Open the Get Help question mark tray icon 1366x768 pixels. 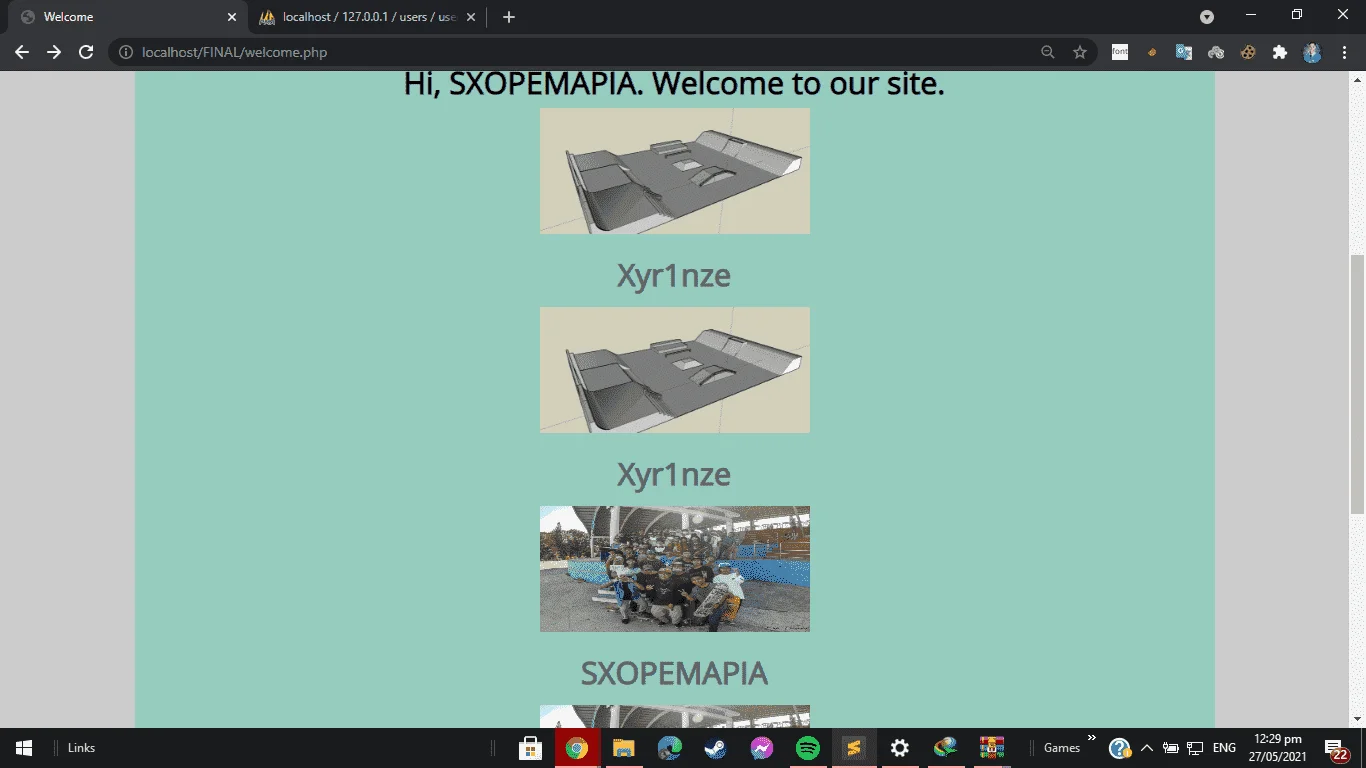click(1120, 748)
